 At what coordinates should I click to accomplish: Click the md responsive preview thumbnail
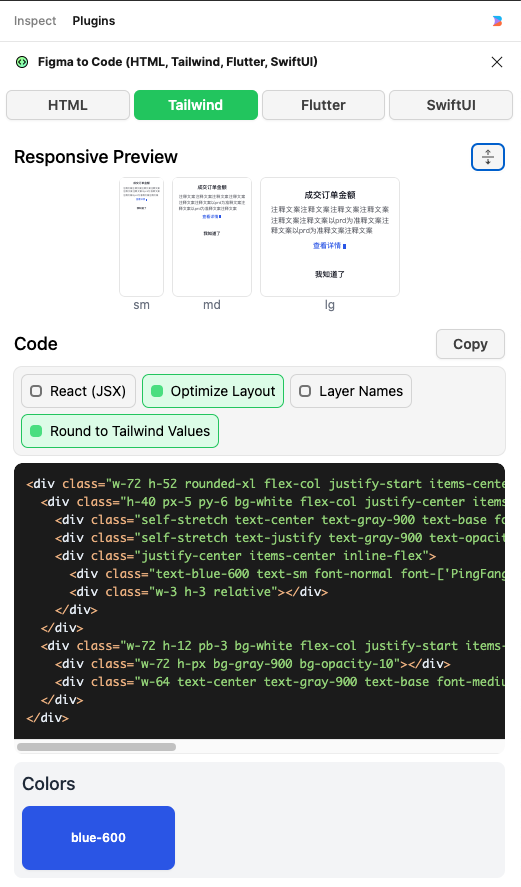click(212, 237)
